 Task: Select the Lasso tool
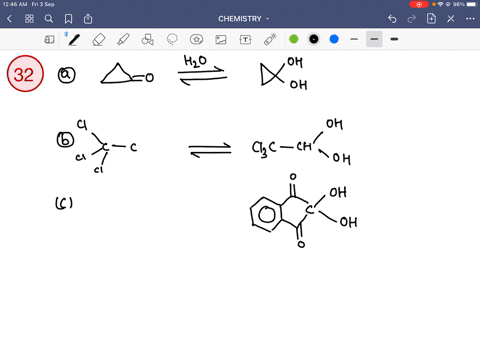[172, 40]
